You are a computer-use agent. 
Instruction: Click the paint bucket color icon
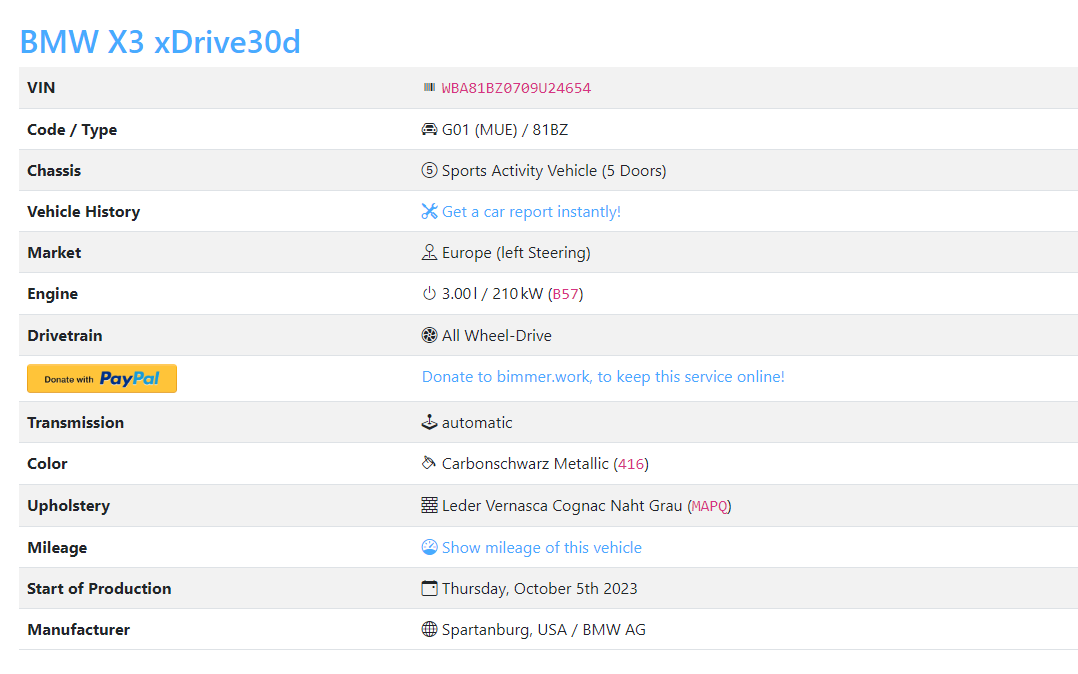(x=429, y=464)
